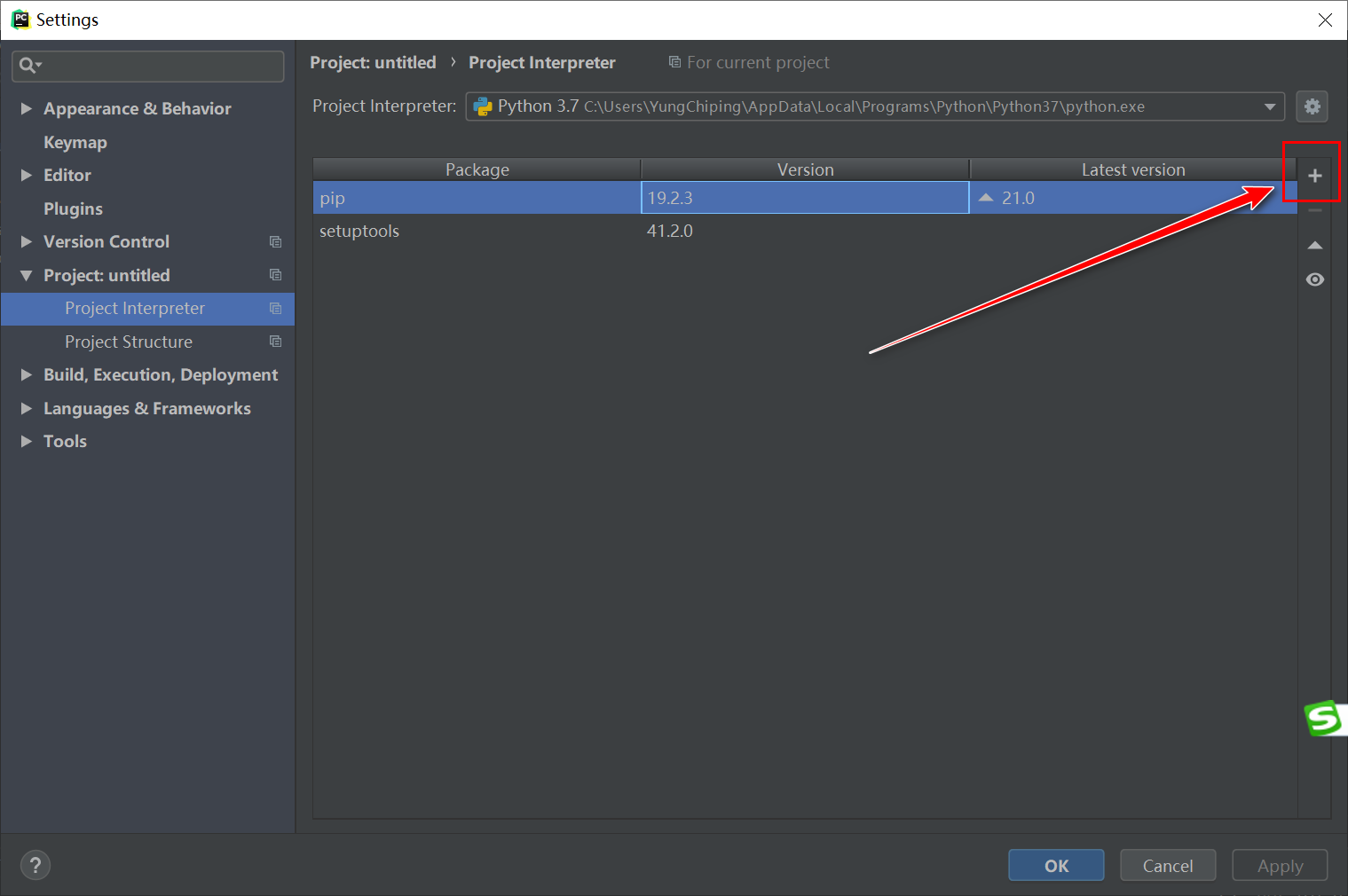
Task: Expand Build, Execution, Deployment arrow
Action: tap(27, 374)
